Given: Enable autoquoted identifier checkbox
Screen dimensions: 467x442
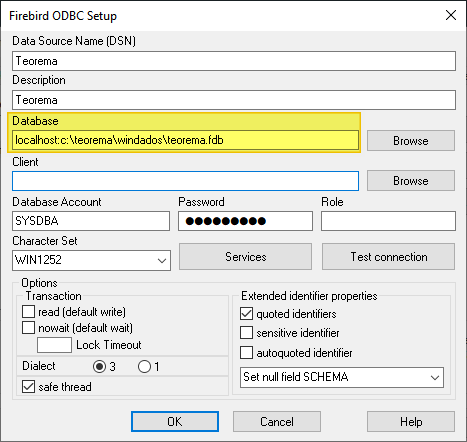Looking at the screenshot, I should click(x=246, y=353).
